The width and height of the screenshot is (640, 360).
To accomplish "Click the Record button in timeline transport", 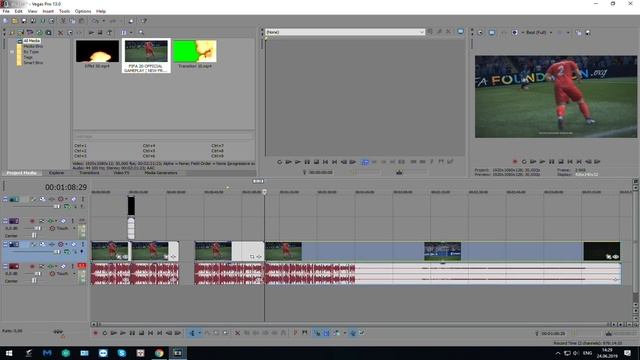I will click(x=96, y=333).
